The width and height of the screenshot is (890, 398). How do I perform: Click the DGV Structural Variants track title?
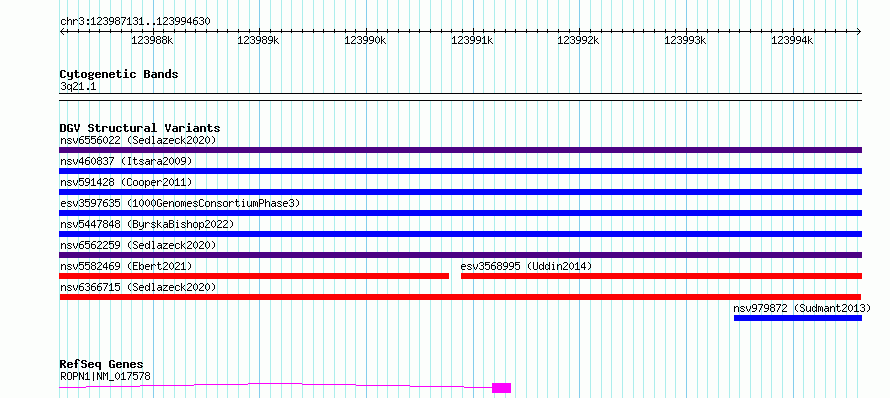tap(140, 128)
